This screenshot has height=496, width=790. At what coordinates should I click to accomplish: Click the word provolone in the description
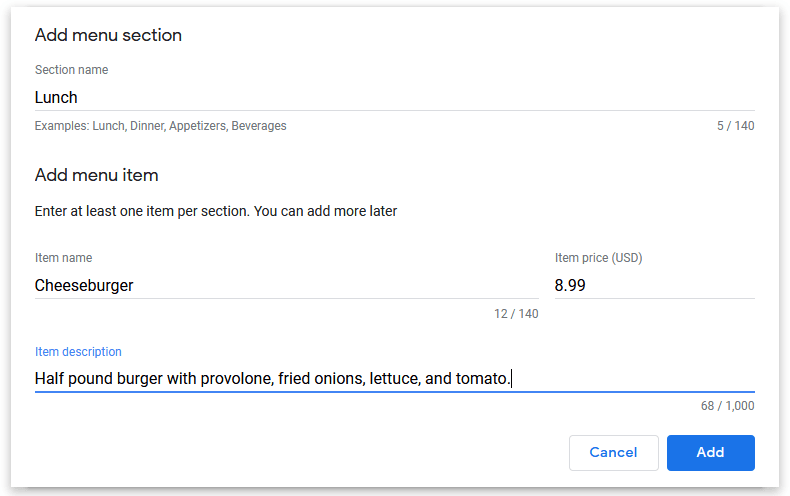coord(235,379)
